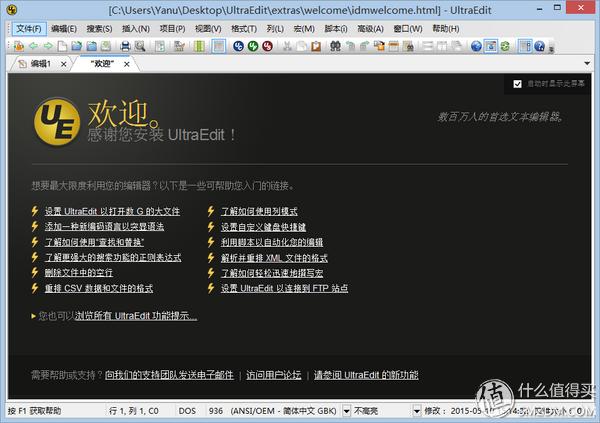Open the 格式(T) menu

pos(244,29)
